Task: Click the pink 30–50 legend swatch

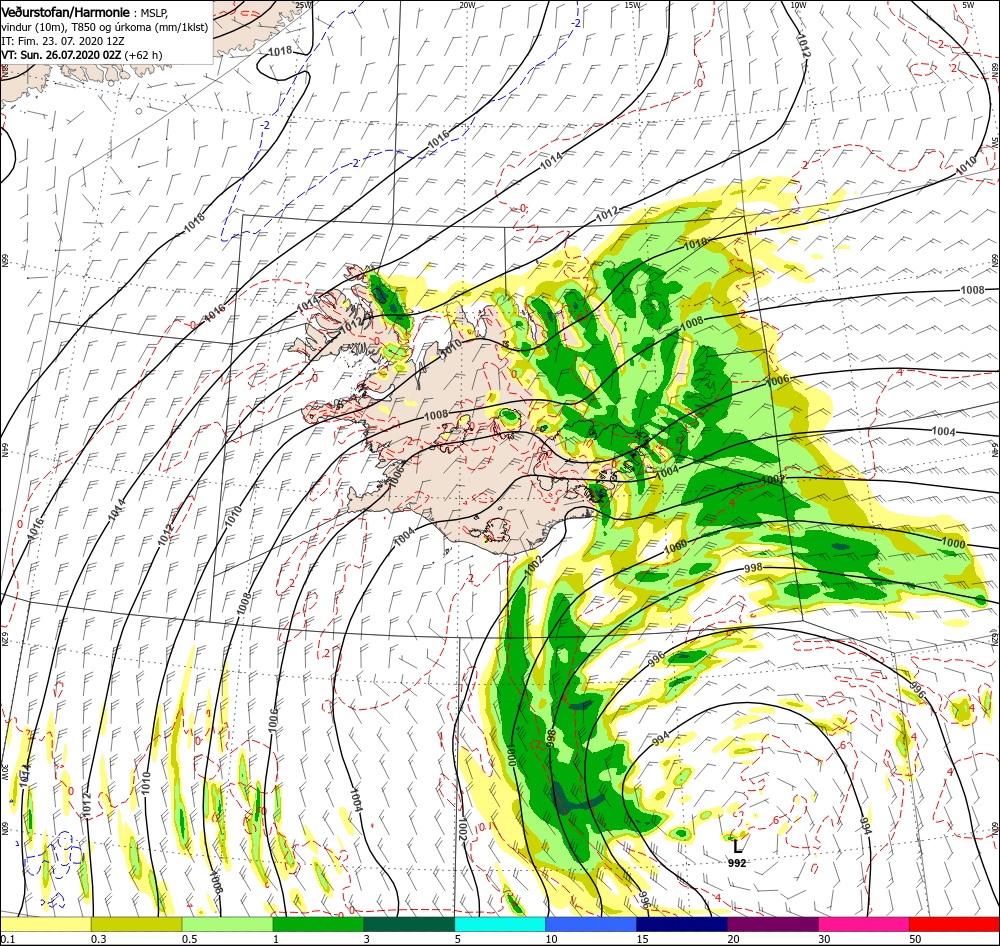Action: pos(864,924)
